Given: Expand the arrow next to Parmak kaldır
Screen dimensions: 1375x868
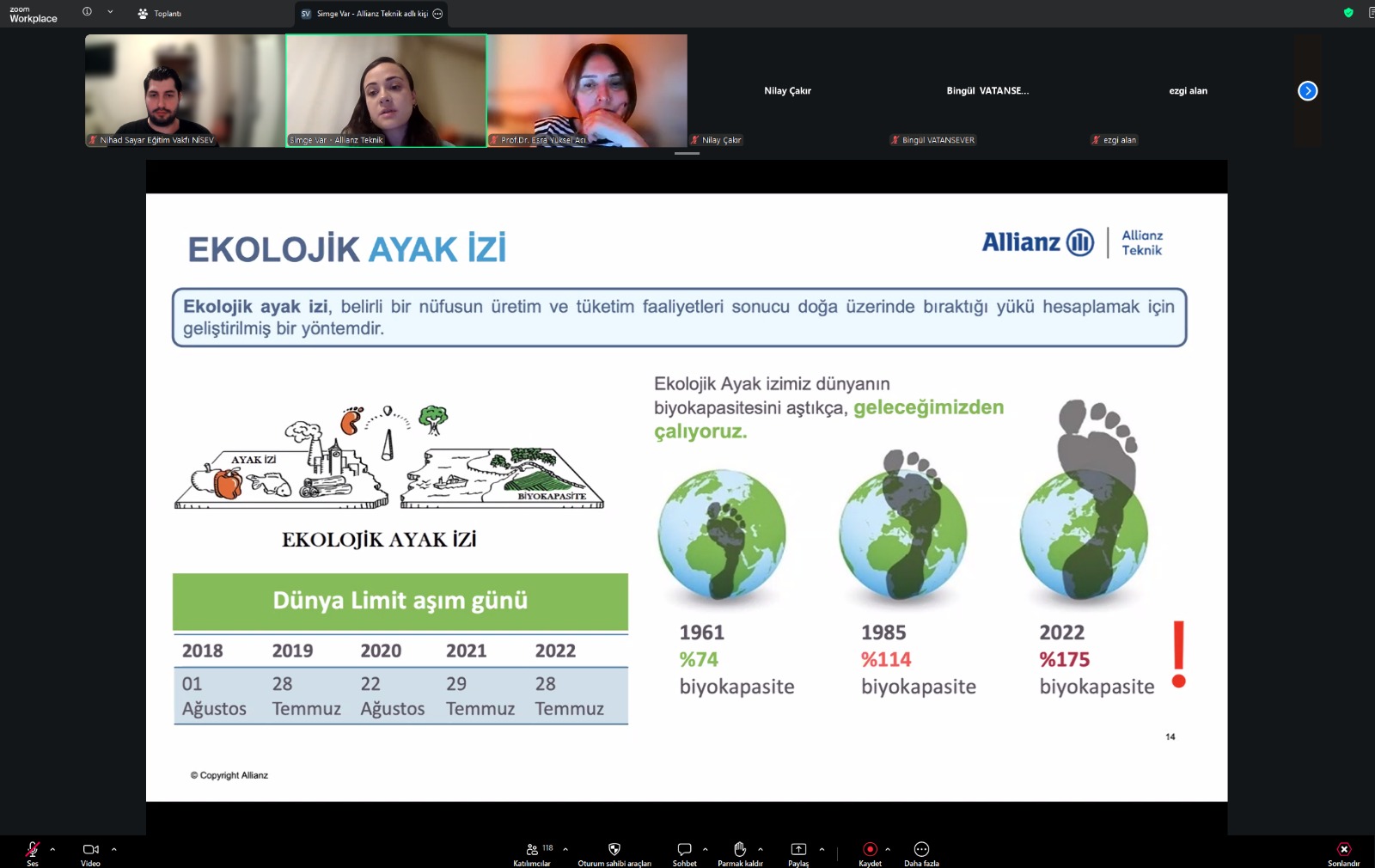Looking at the screenshot, I should [761, 849].
